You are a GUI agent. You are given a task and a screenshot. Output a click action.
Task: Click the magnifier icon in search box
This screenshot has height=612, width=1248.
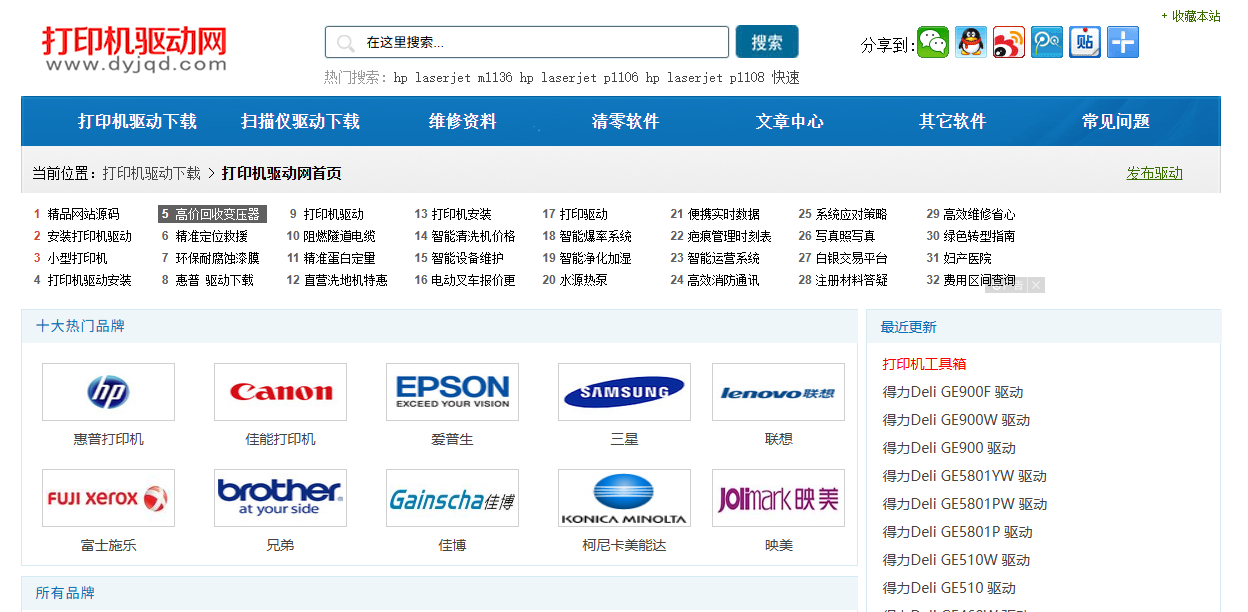pos(346,43)
